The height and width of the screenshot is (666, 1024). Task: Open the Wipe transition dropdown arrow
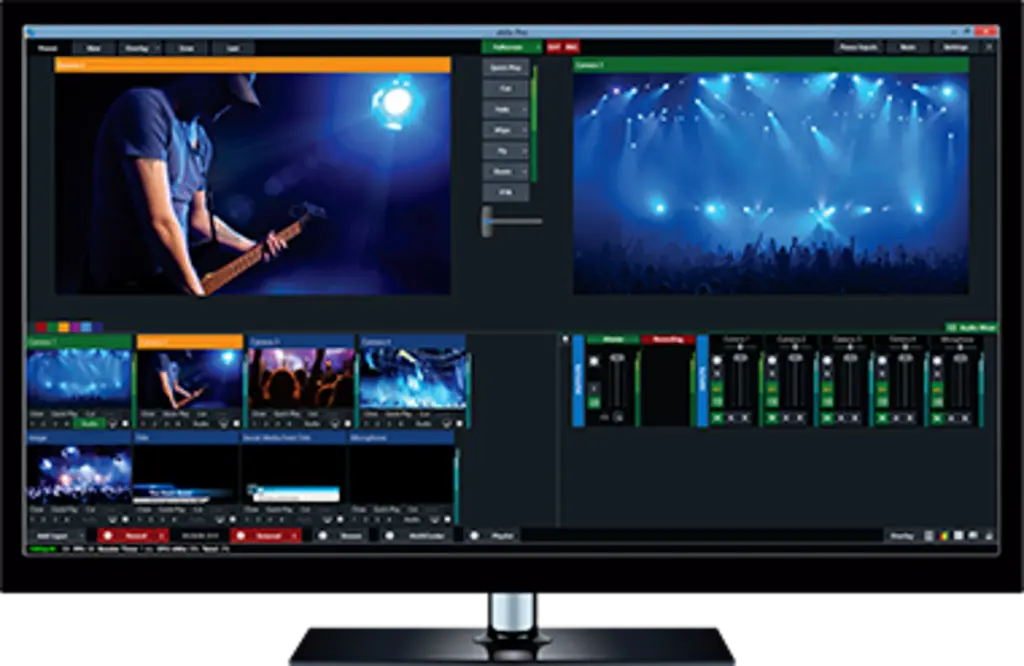click(522, 129)
